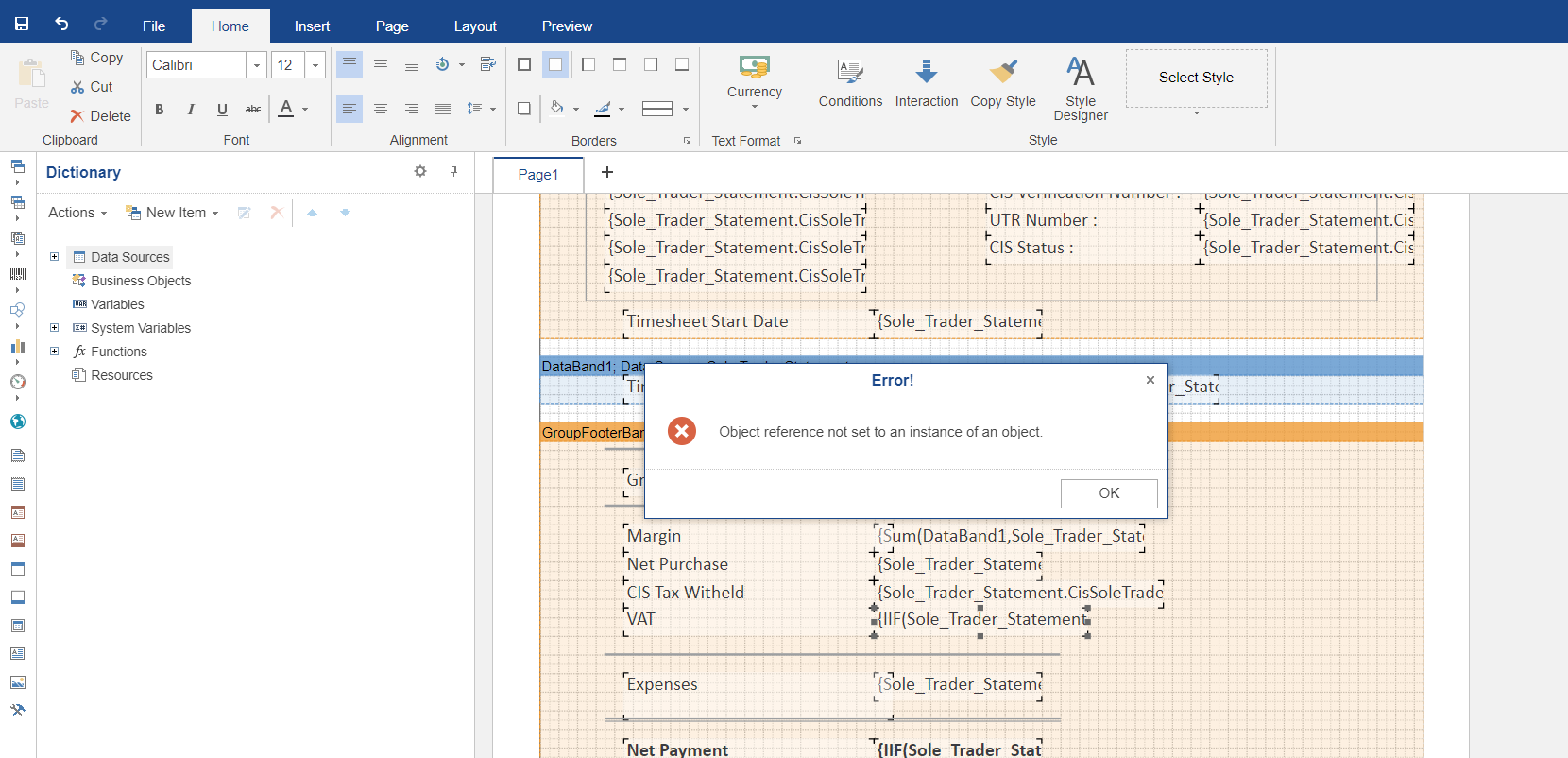Screen dimensions: 1568x758
Task: Click the Dictionary settings gear icon
Action: (x=420, y=171)
